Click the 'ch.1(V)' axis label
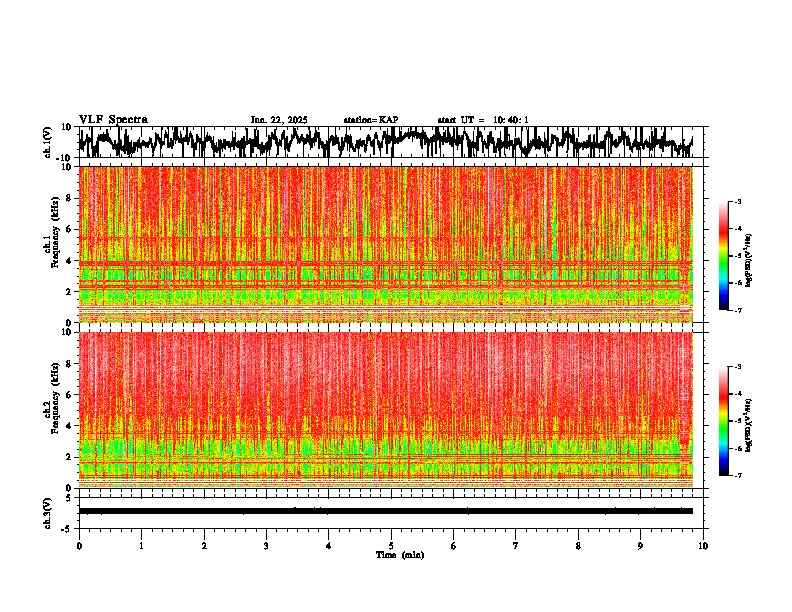792x612 pixels. pos(48,142)
